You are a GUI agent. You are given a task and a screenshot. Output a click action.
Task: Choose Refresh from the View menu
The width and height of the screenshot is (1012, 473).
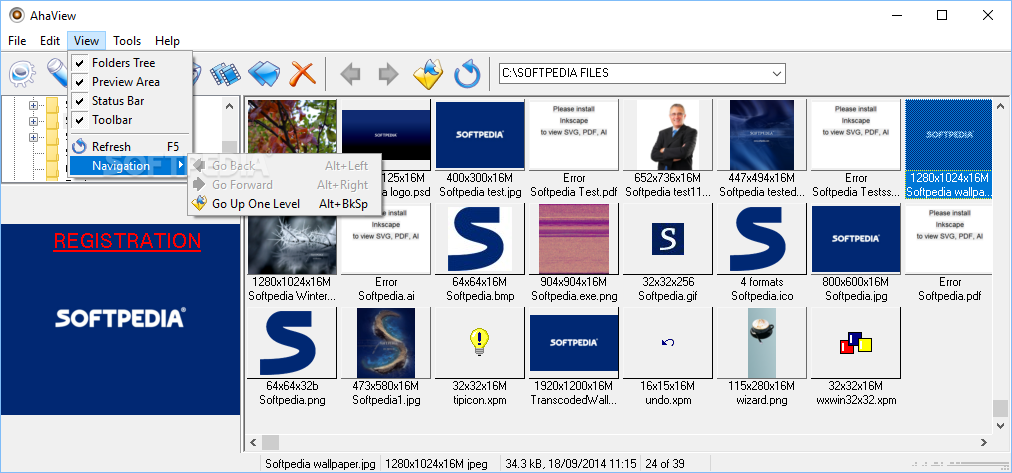point(130,146)
